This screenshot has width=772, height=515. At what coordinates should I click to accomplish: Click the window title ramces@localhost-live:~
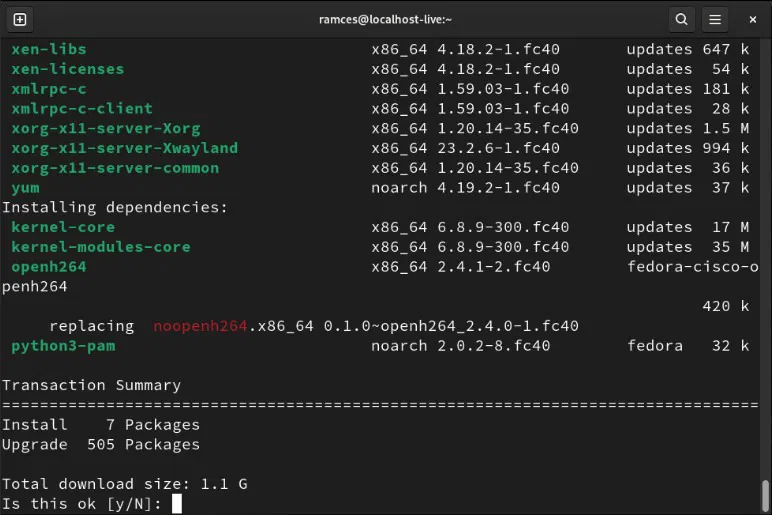click(x=385, y=19)
